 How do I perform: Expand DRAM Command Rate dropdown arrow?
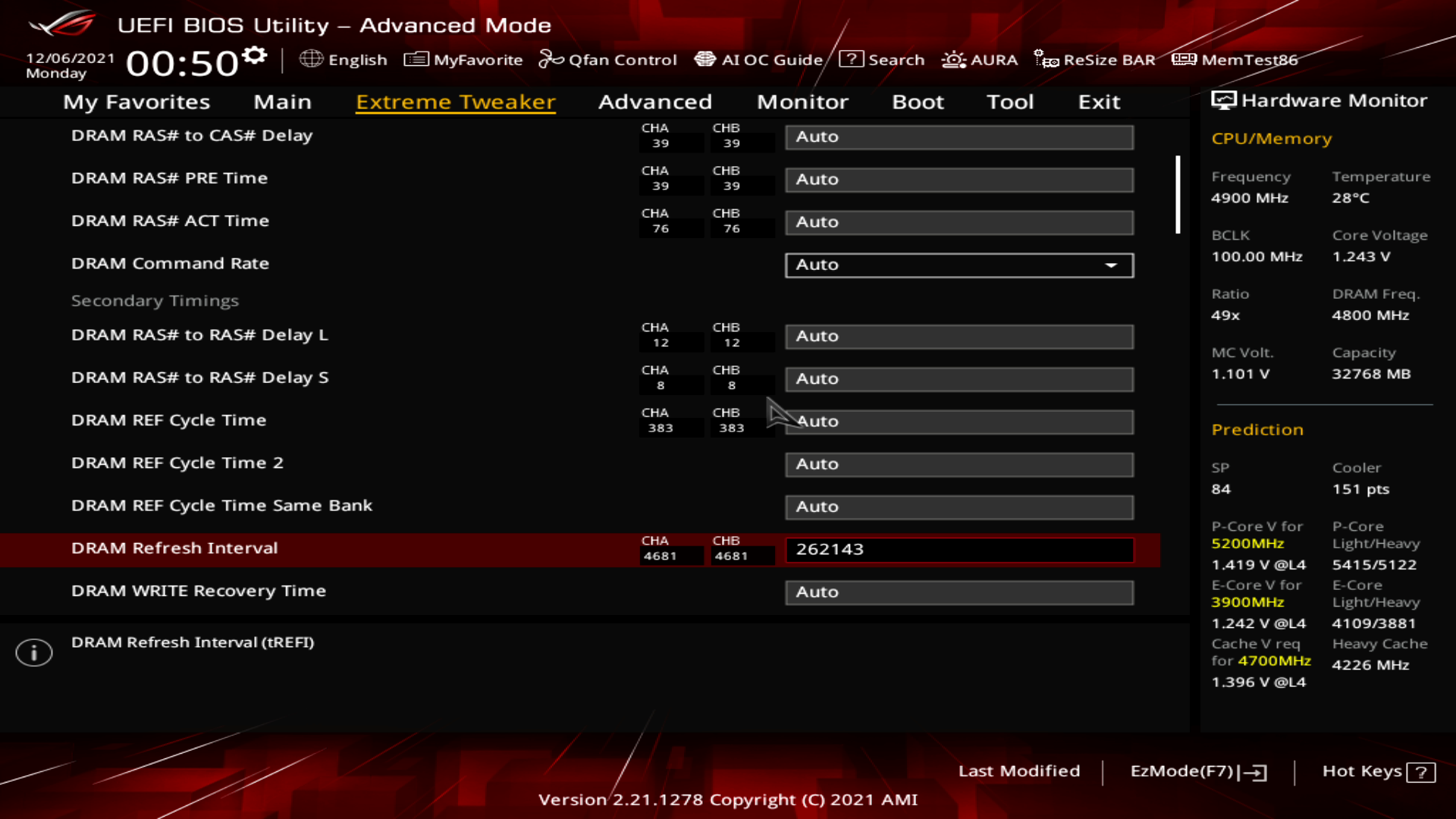tap(1111, 265)
